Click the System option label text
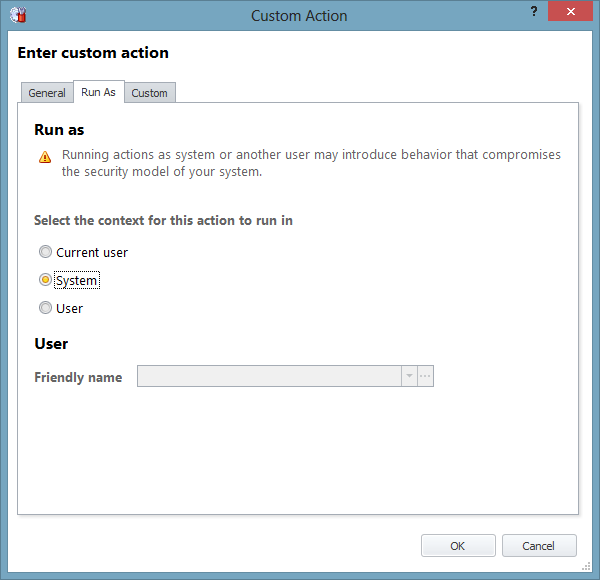The image size is (600, 580). 77,280
